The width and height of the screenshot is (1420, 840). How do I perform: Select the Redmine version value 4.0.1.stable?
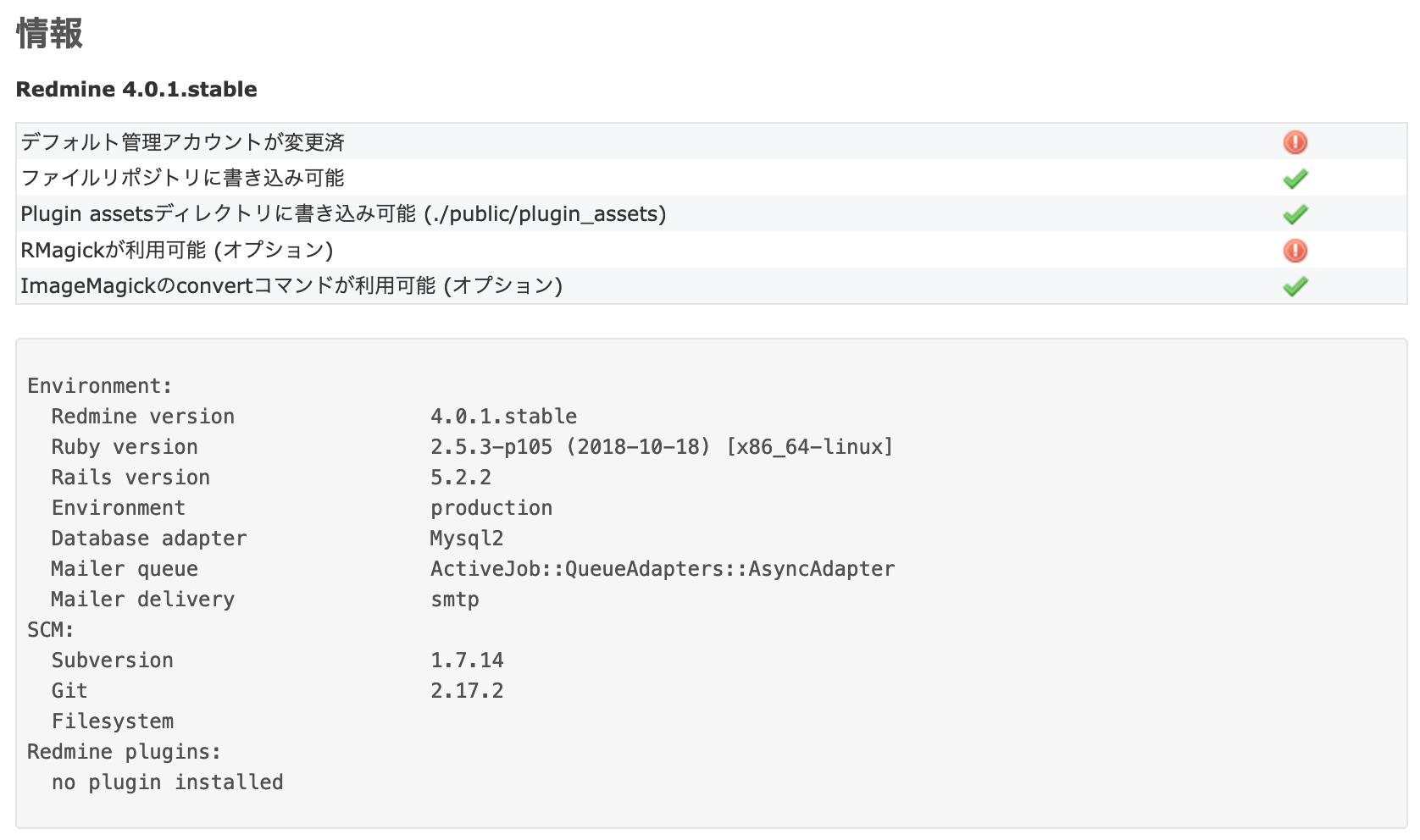[503, 416]
